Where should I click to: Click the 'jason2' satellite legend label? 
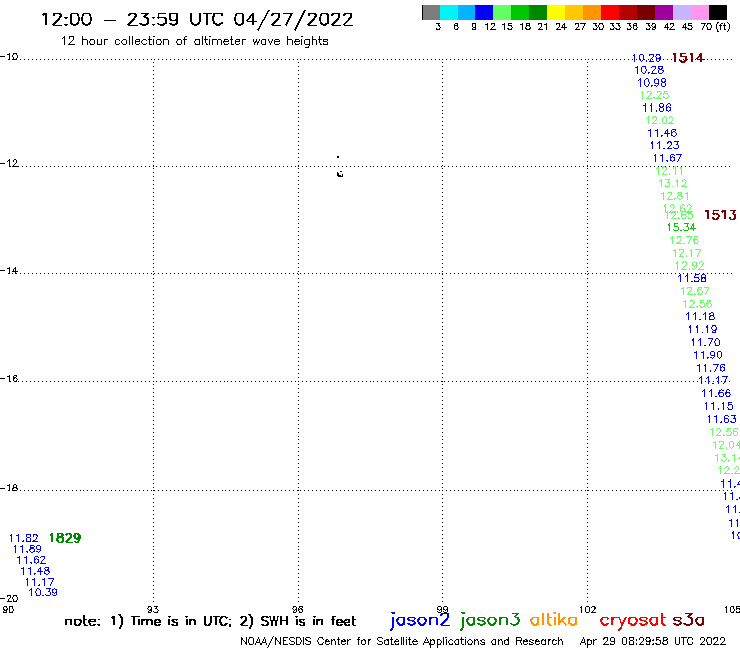(x=420, y=620)
